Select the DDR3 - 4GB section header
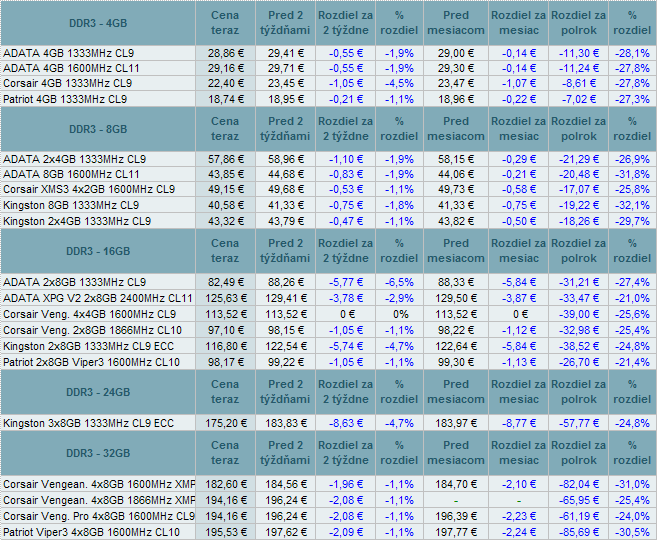657x540 pixels. (x=98, y=23)
